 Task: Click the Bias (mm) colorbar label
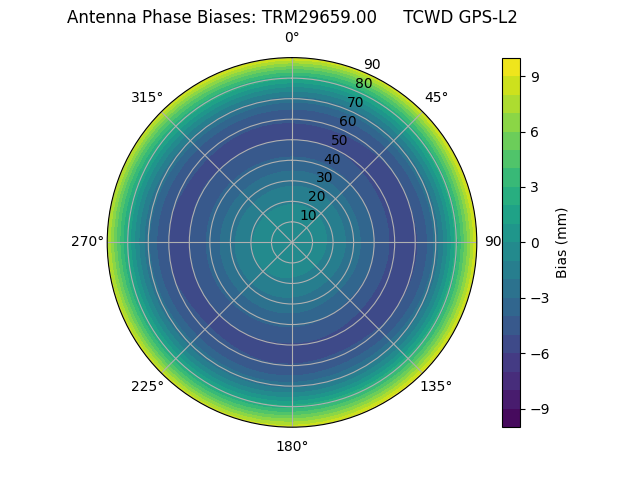tap(562, 242)
